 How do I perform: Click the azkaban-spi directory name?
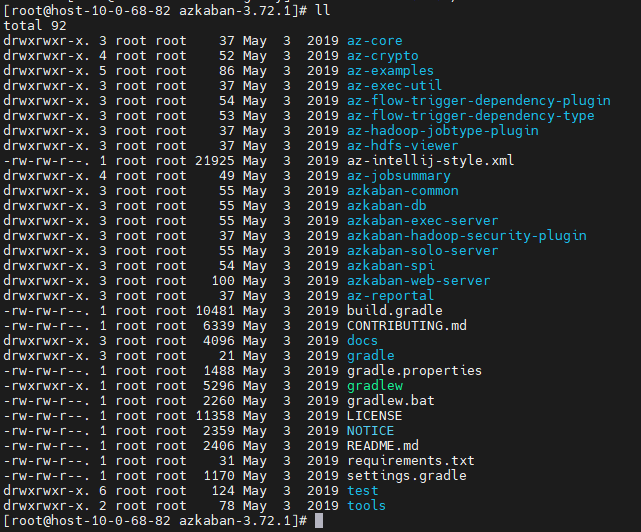pos(390,266)
